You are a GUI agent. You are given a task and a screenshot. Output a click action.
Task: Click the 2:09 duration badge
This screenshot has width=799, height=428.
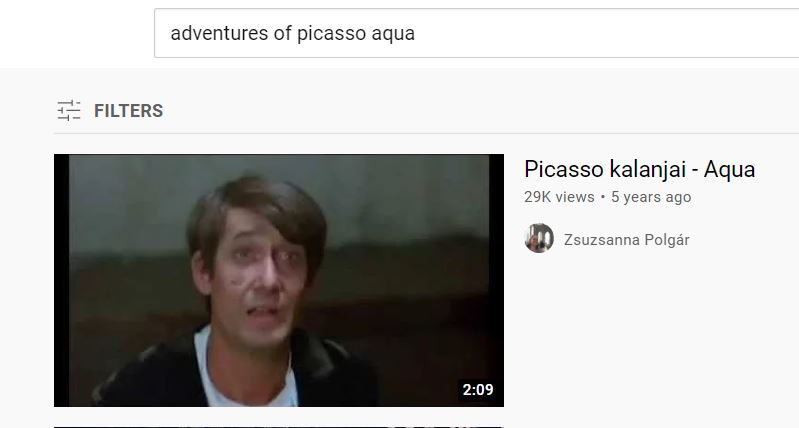coord(477,390)
